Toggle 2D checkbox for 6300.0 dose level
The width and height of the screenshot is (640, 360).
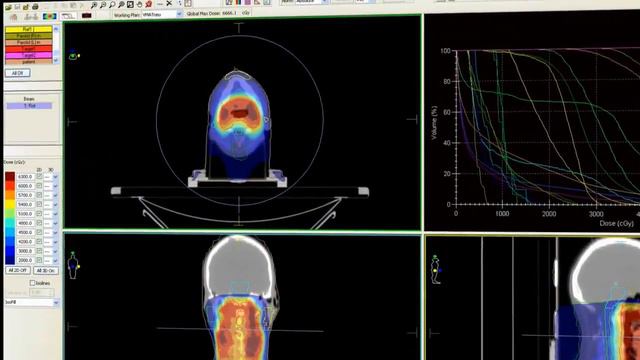[x=39, y=176]
